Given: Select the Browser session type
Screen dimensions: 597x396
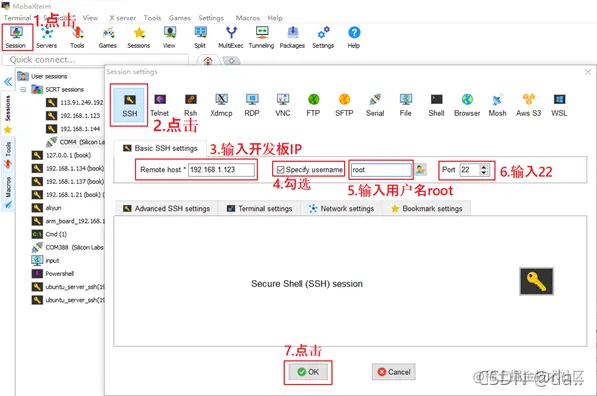Looking at the screenshot, I should (x=467, y=105).
